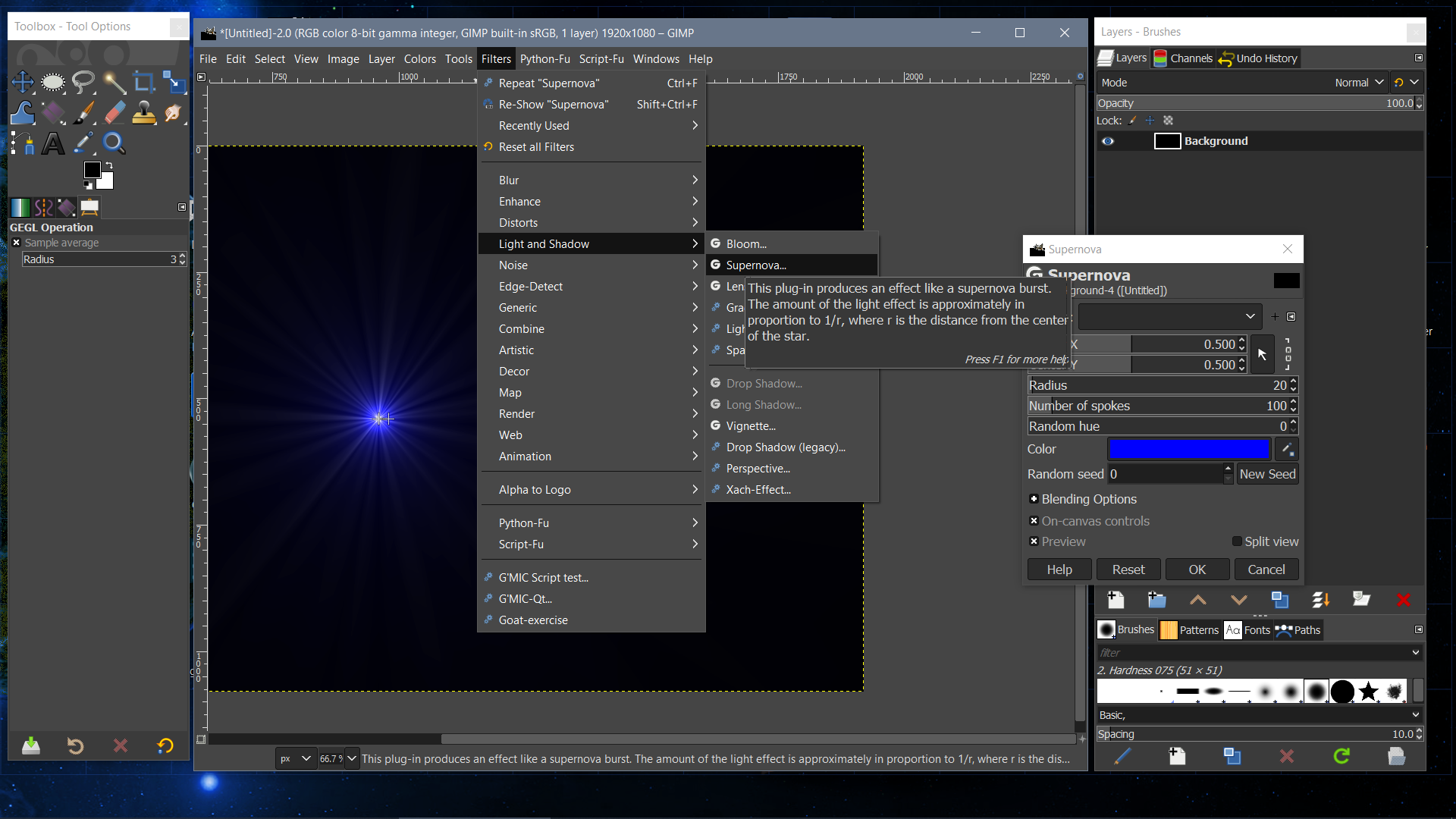This screenshot has width=1456, height=819.
Task: Switch to Channels tab
Action: coord(1183,58)
